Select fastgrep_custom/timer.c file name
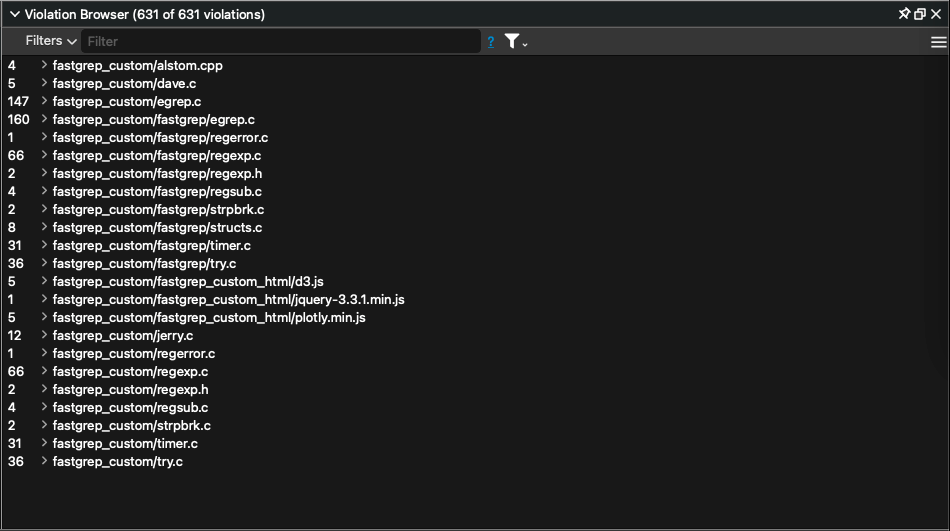This screenshot has width=950, height=531. [125, 443]
